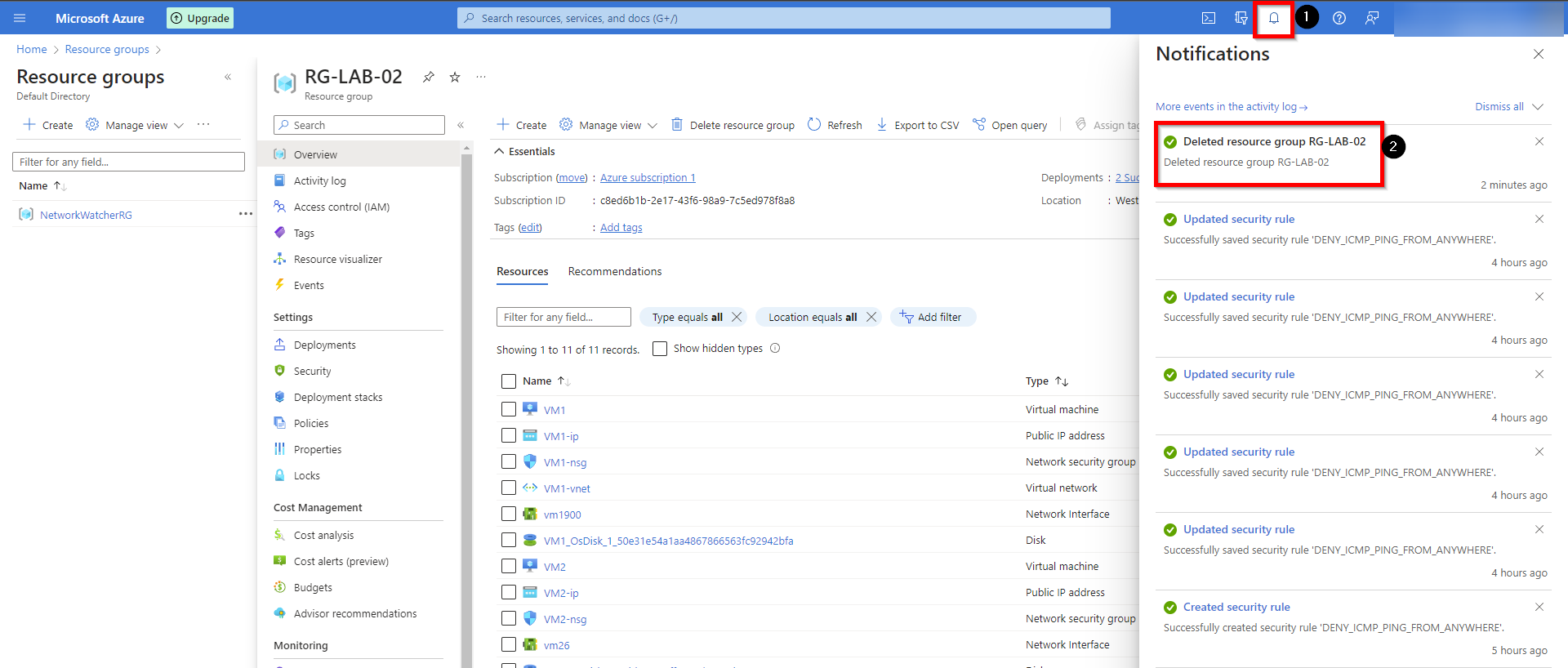Click Azure subscription 1 link
The height and width of the screenshot is (668, 1568).
click(648, 177)
